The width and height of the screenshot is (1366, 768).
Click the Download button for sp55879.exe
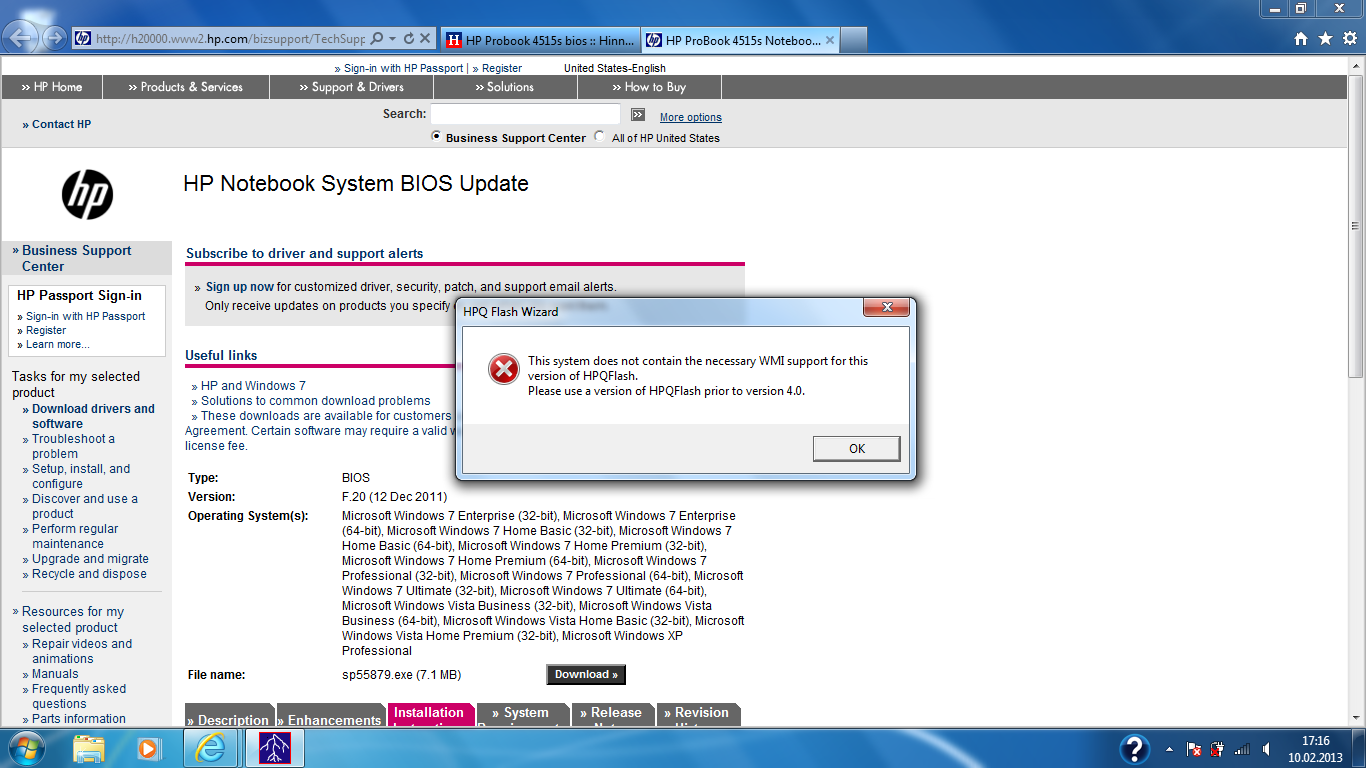click(586, 675)
